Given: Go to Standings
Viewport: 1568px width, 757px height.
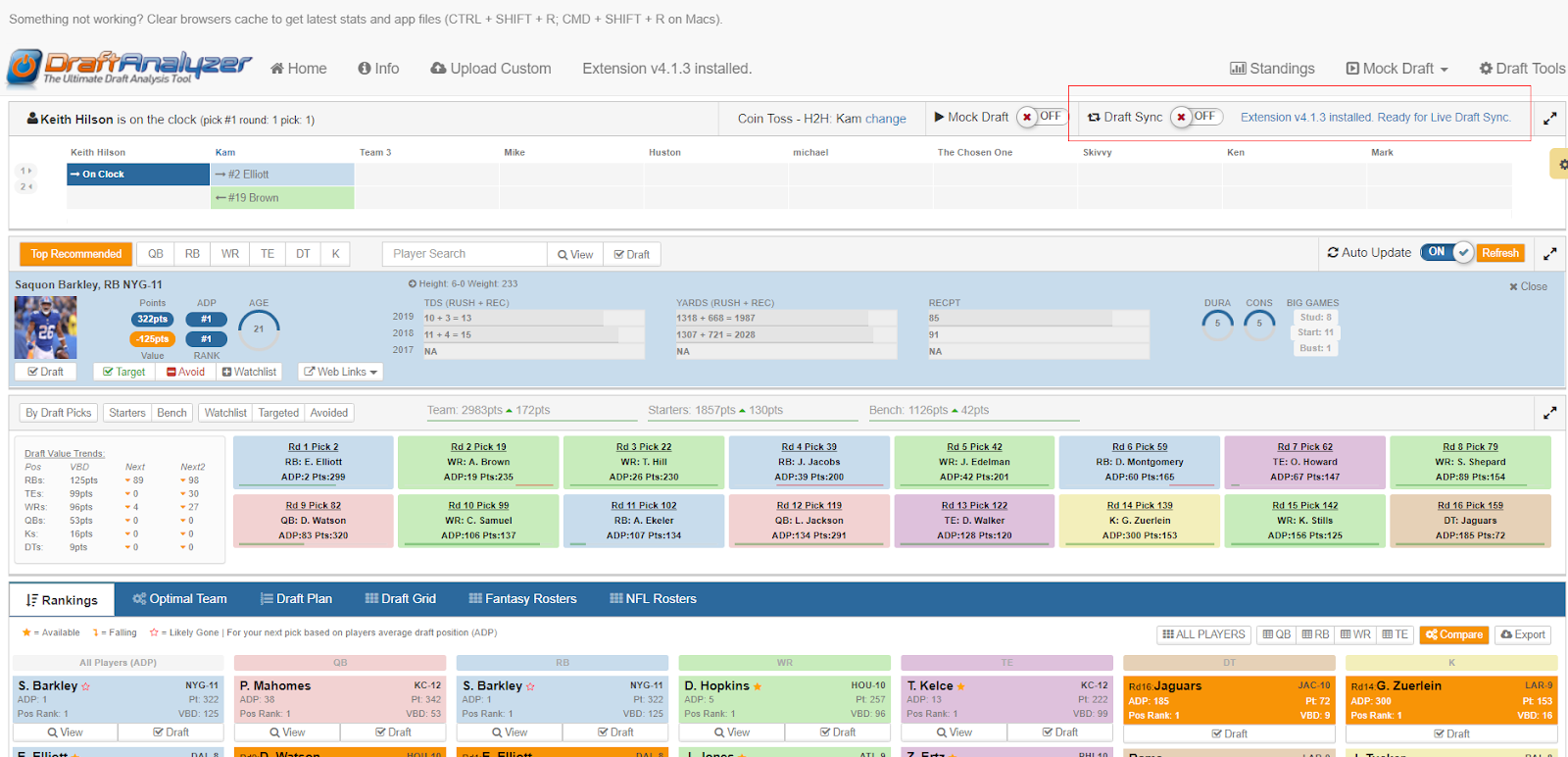Looking at the screenshot, I should pyautogui.click(x=1272, y=69).
